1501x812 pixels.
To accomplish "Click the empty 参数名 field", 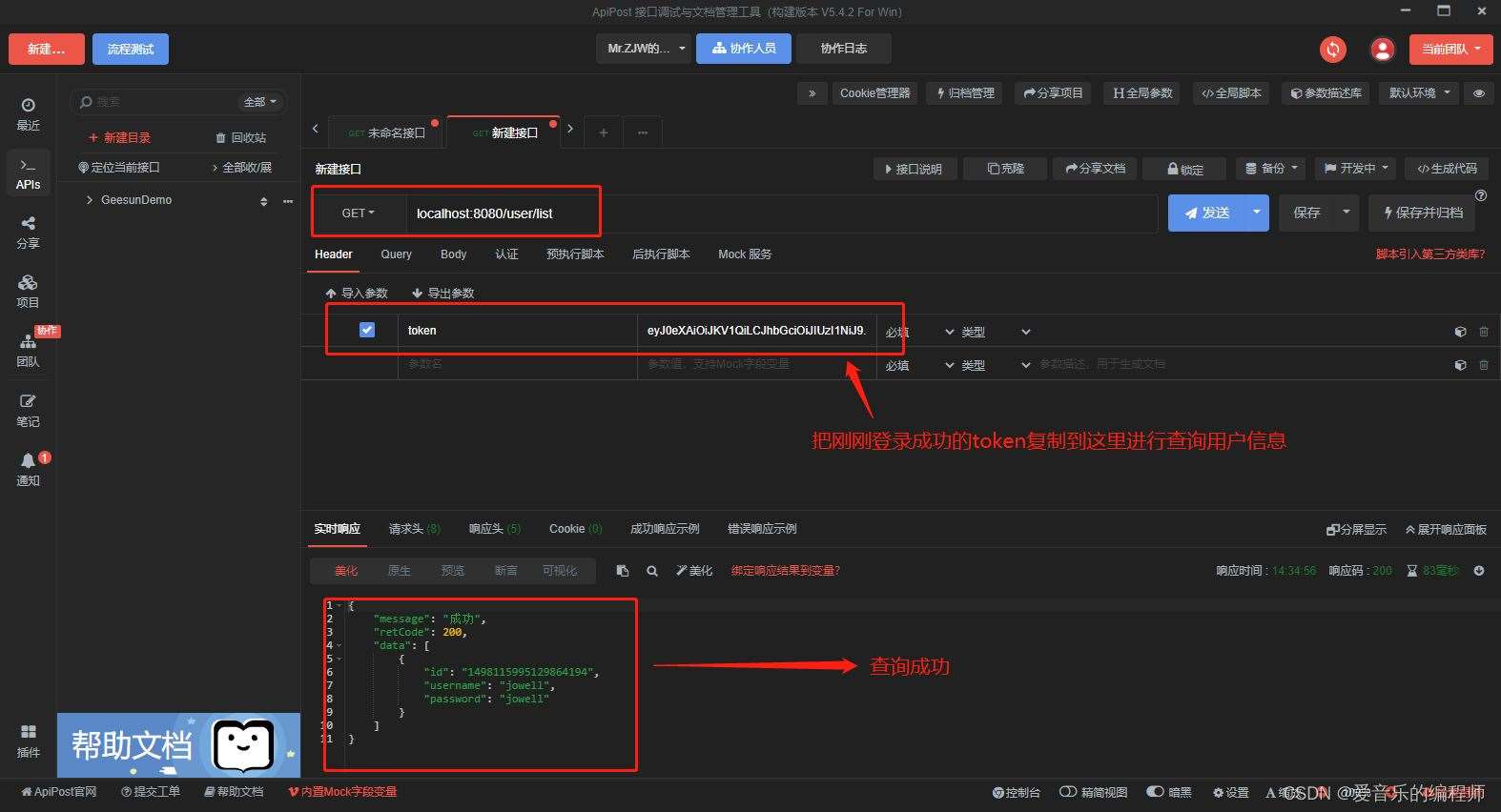I will click(517, 364).
